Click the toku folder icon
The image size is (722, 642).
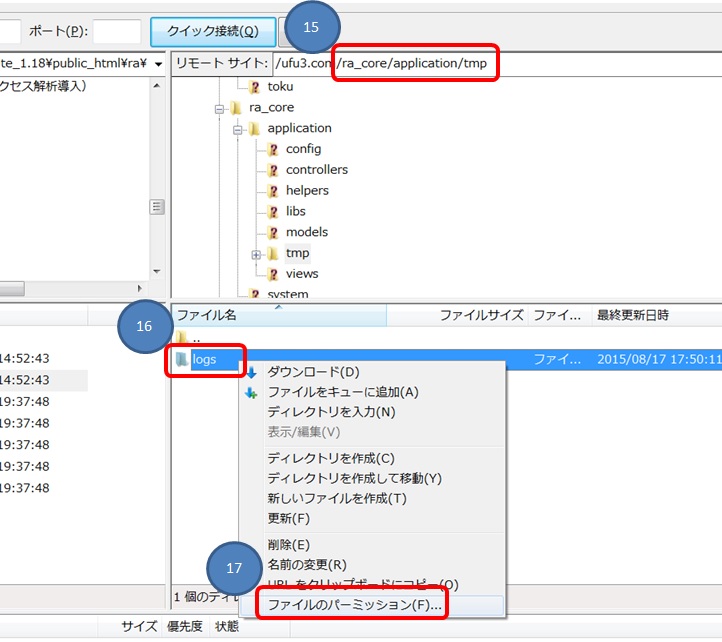(254, 87)
